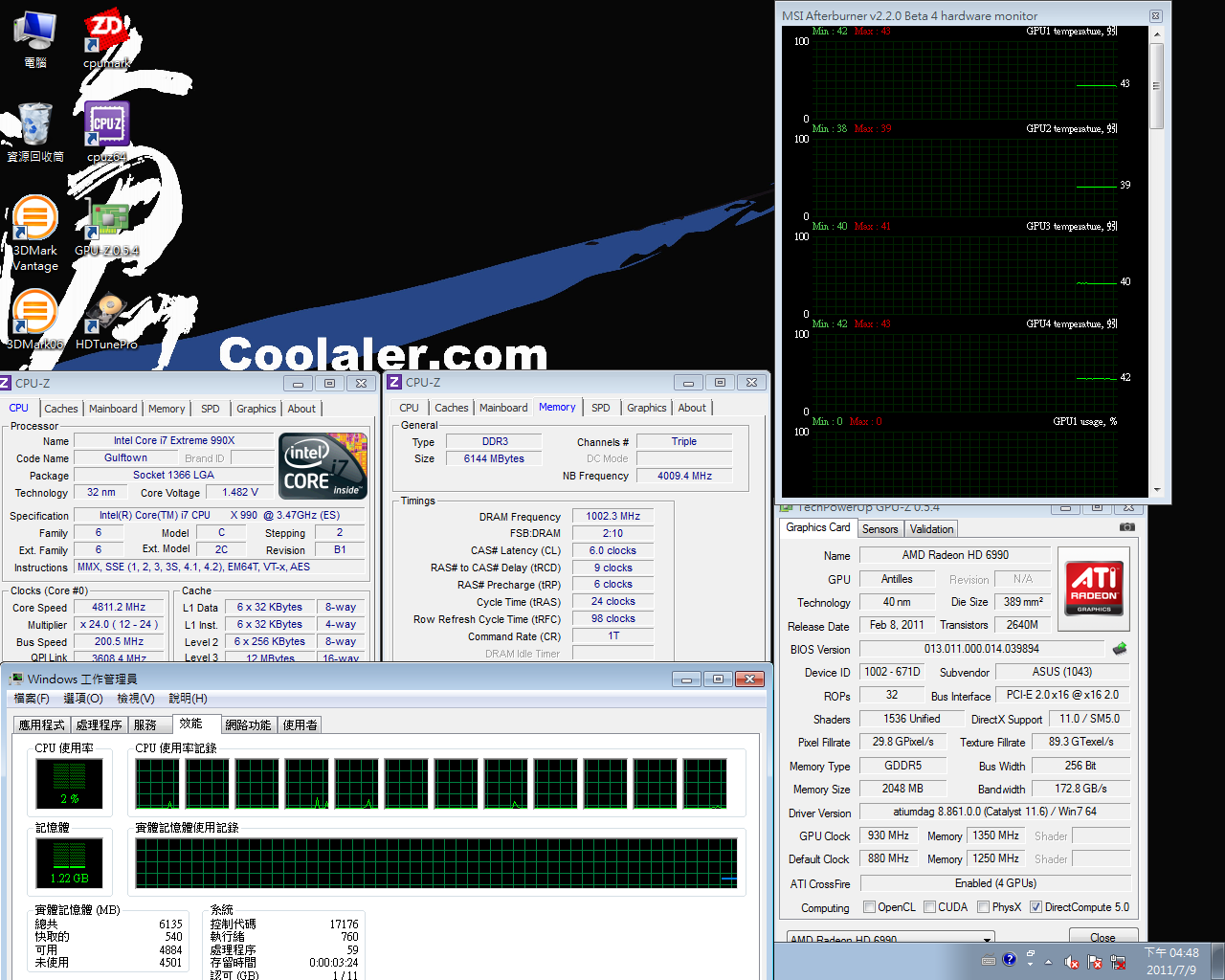Open the 檢視(V) menu in Task Manager
Screen dimensions: 1225x980
pos(136,699)
